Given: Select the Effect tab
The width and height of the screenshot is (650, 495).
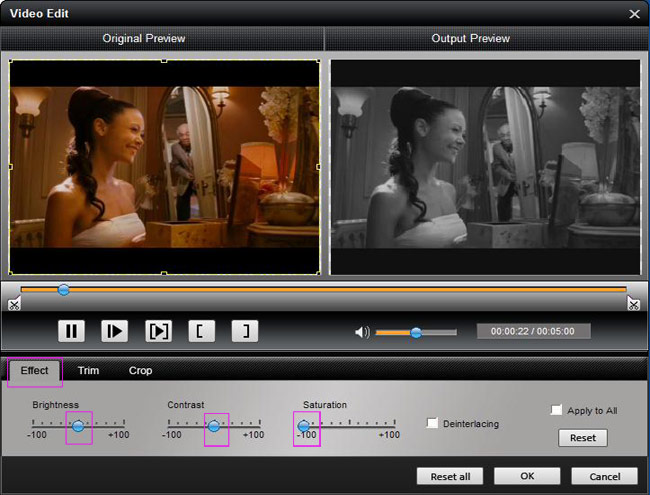Looking at the screenshot, I should [35, 371].
